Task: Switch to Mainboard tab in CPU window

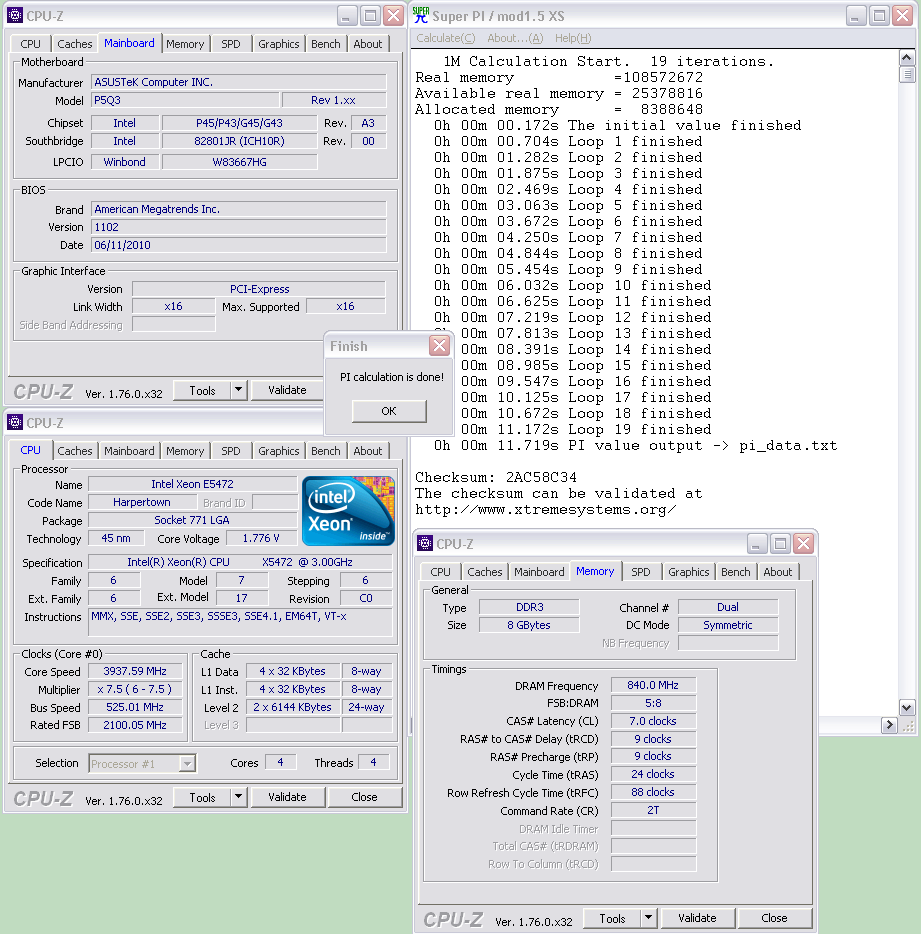Action: click(129, 450)
